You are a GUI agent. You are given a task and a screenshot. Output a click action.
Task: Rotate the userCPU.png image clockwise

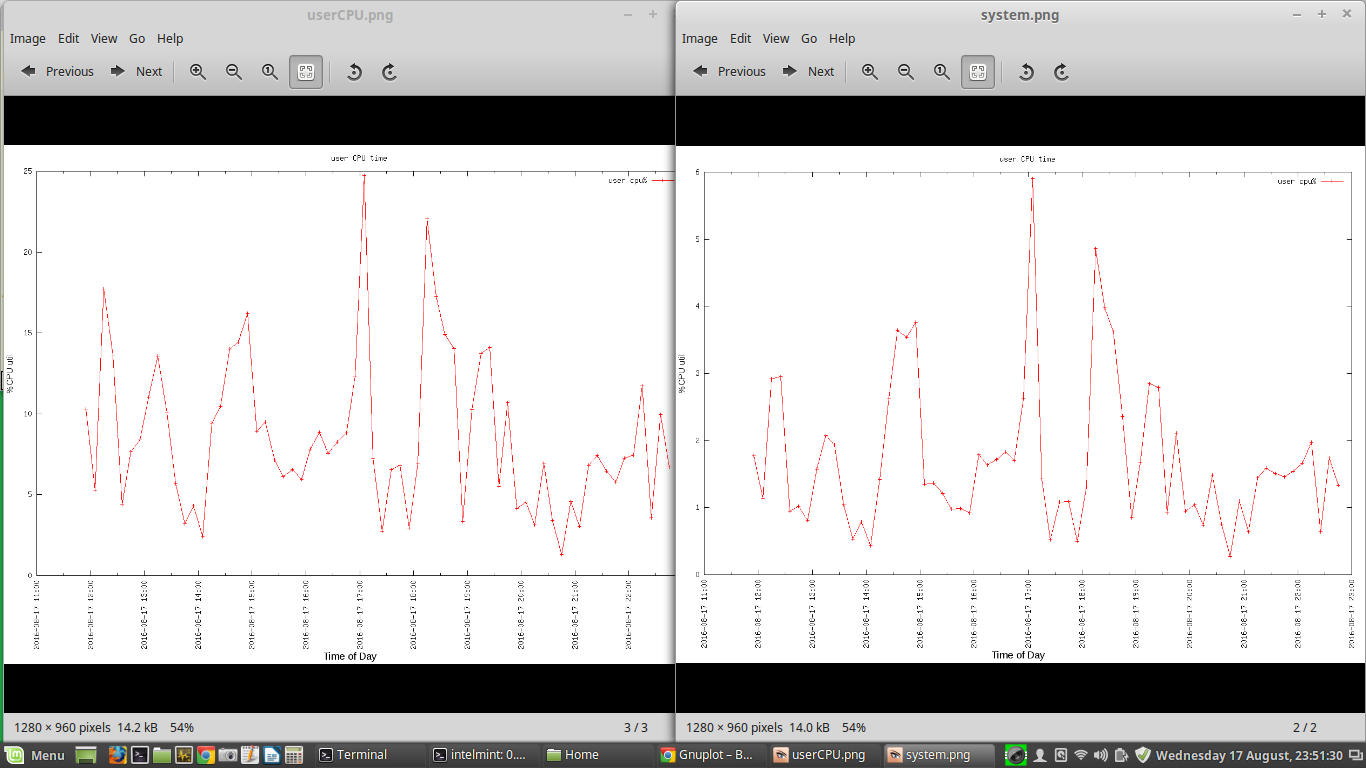point(390,71)
